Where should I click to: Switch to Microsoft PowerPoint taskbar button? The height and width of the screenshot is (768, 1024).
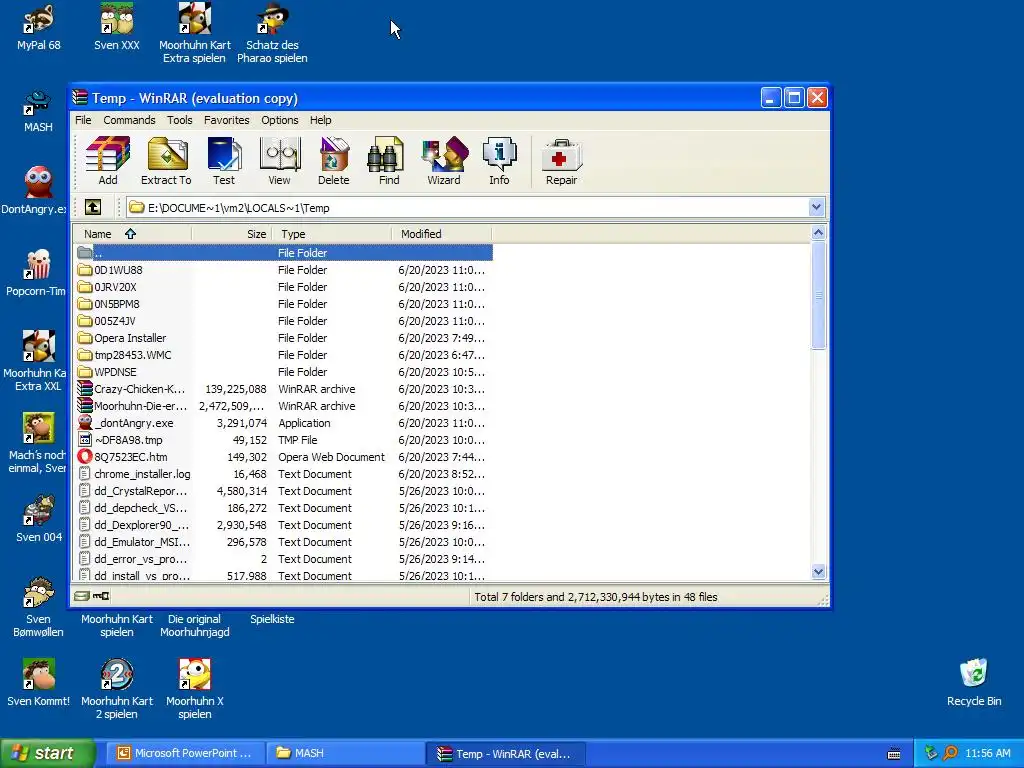coord(185,753)
